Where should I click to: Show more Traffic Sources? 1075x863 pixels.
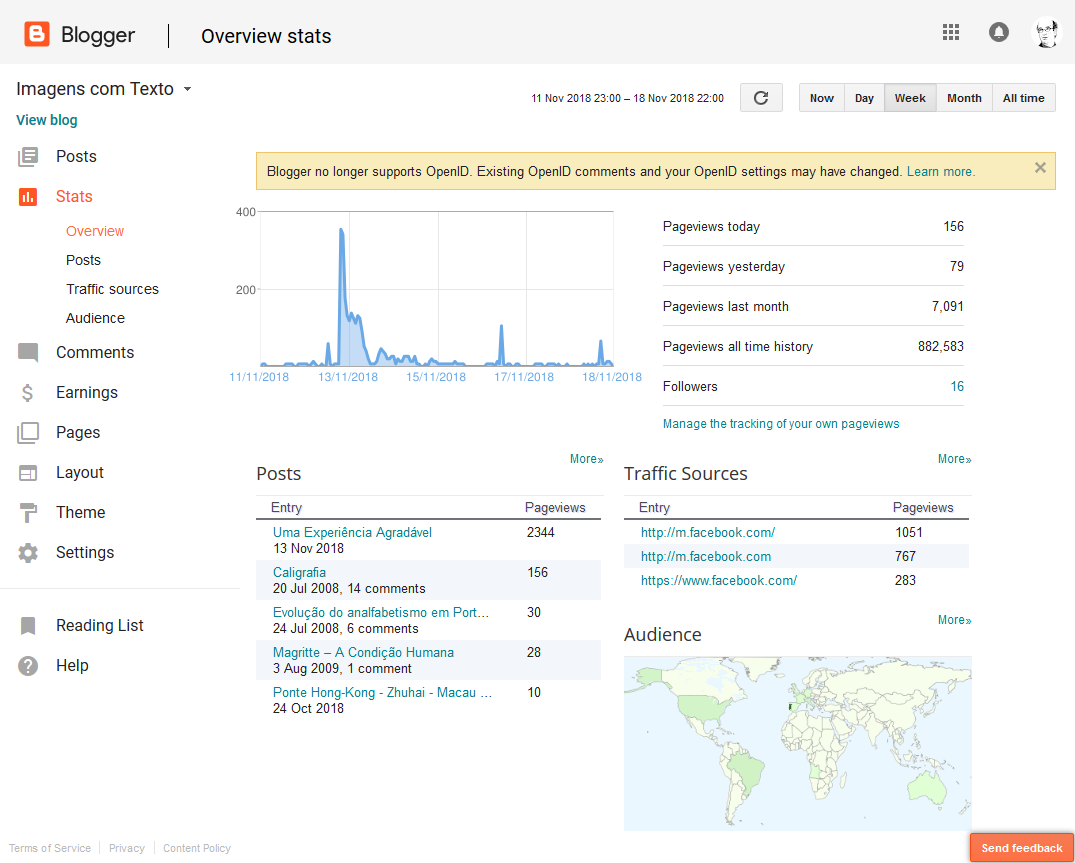954,459
